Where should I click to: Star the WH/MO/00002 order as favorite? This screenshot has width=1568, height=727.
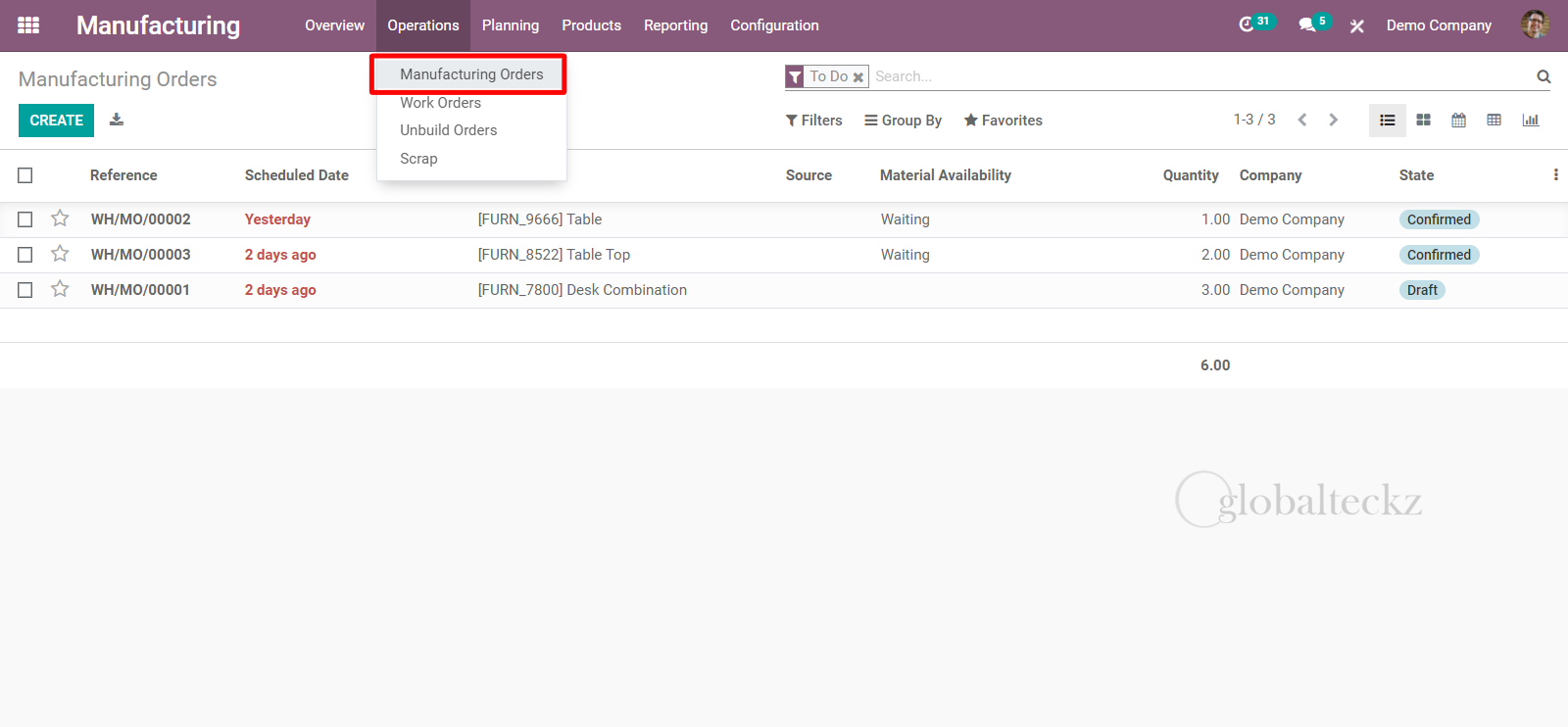tap(60, 218)
